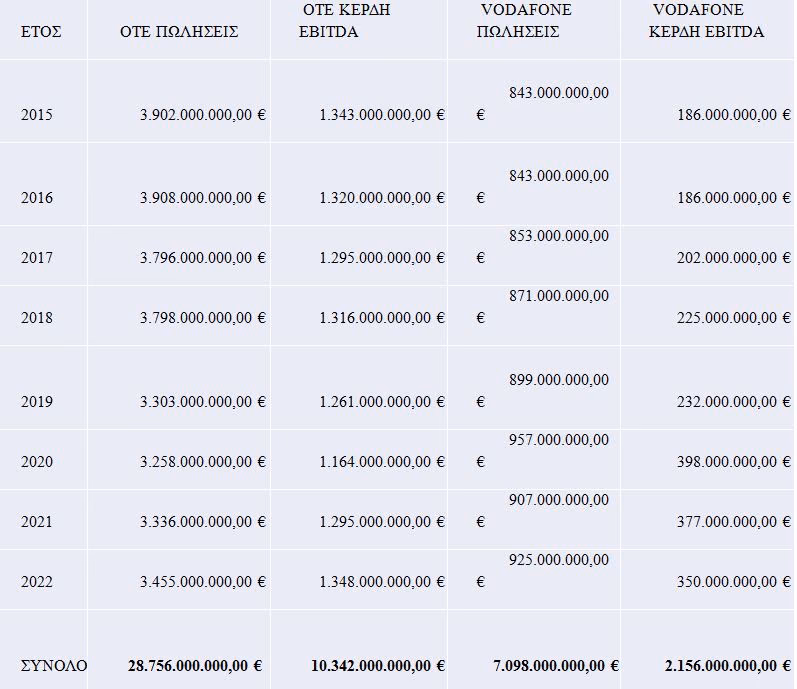Image resolution: width=797 pixels, height=689 pixels.
Task: Select the year 2016 cell
Action: click(37, 198)
